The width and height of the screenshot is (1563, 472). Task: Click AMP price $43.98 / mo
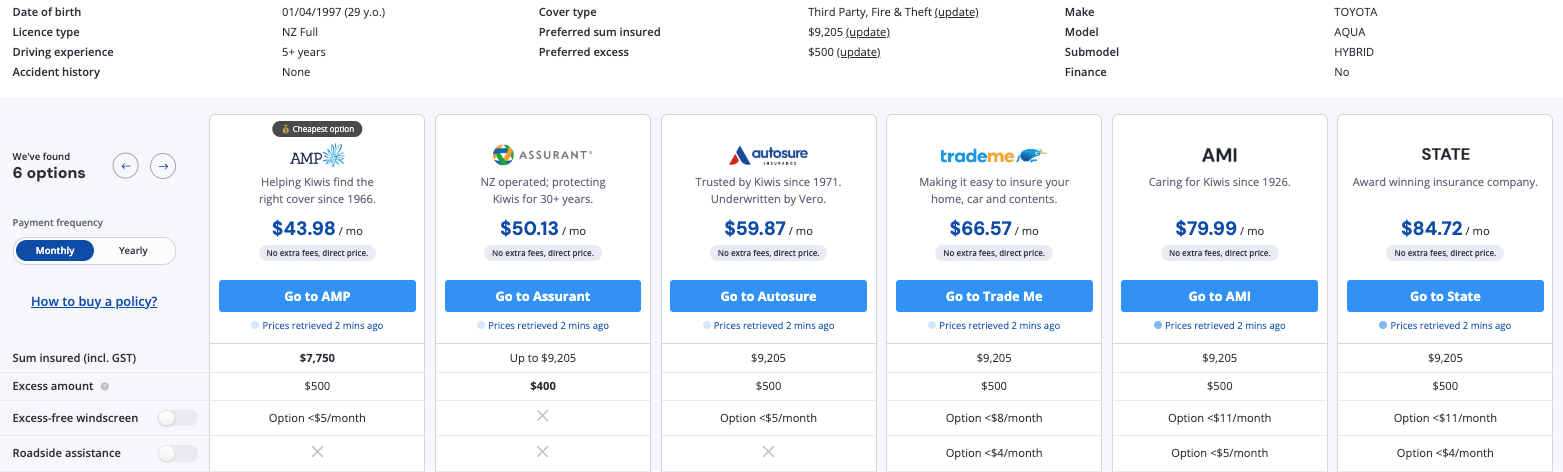[x=317, y=229]
